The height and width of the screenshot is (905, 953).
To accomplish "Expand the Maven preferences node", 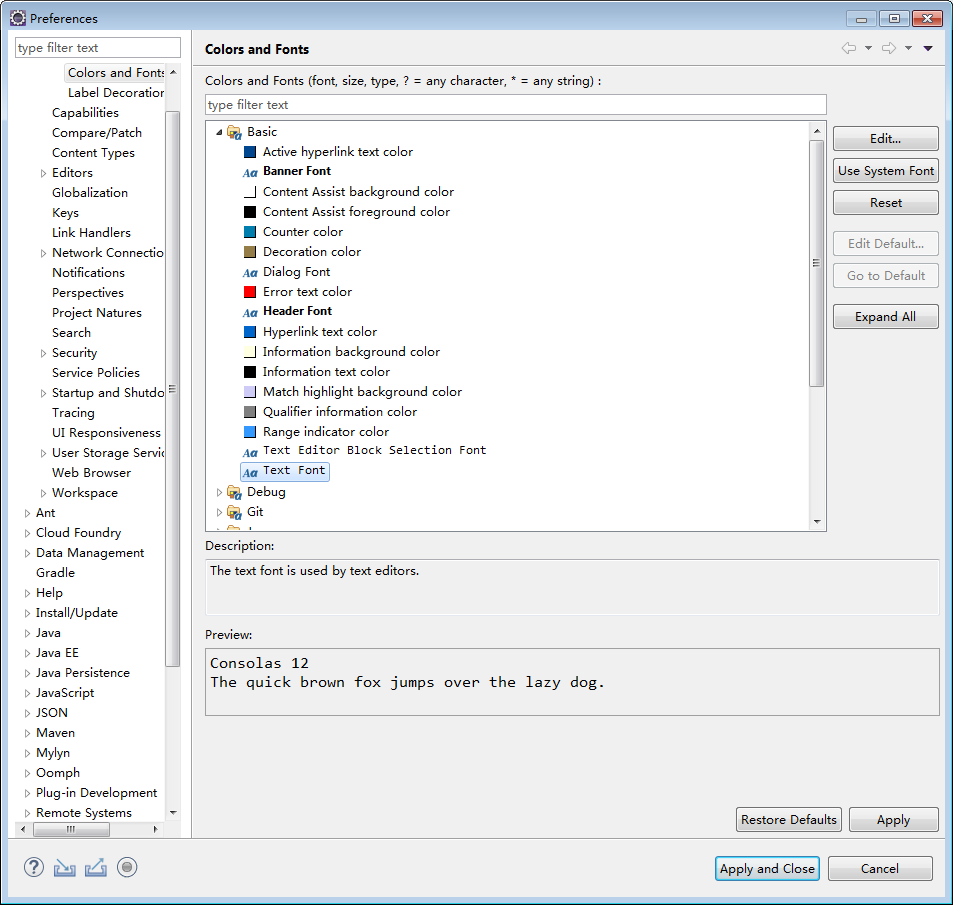I will click(x=27, y=733).
